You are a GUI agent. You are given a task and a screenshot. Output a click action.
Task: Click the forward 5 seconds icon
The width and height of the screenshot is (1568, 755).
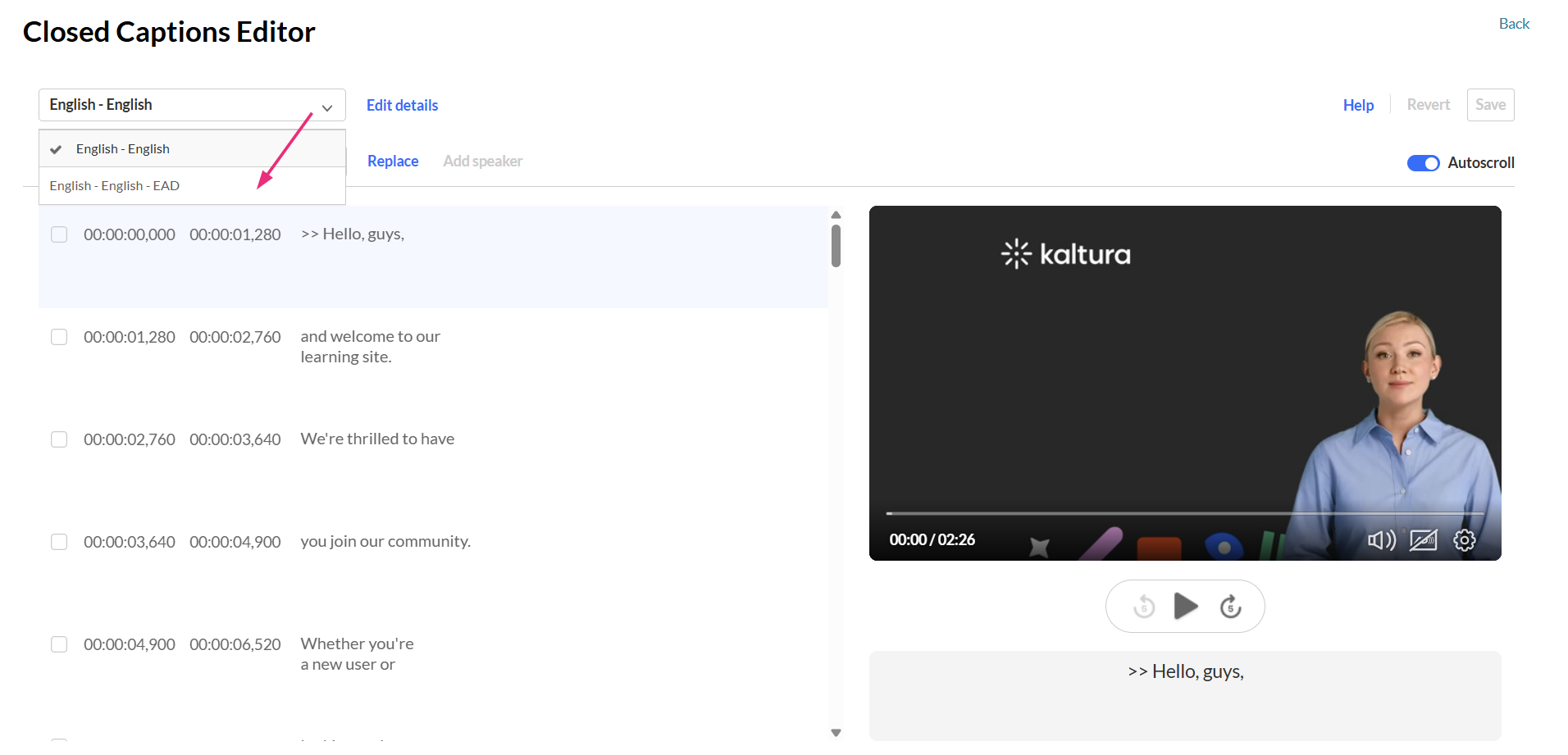1230,607
